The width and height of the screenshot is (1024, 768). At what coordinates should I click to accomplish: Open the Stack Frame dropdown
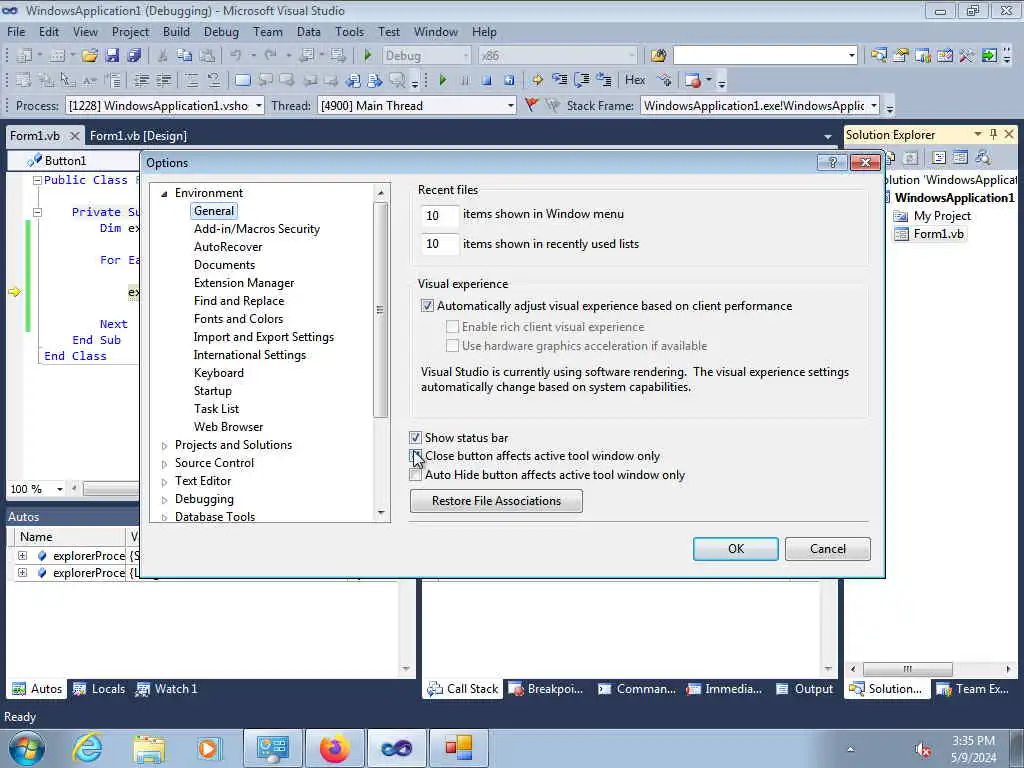[874, 105]
